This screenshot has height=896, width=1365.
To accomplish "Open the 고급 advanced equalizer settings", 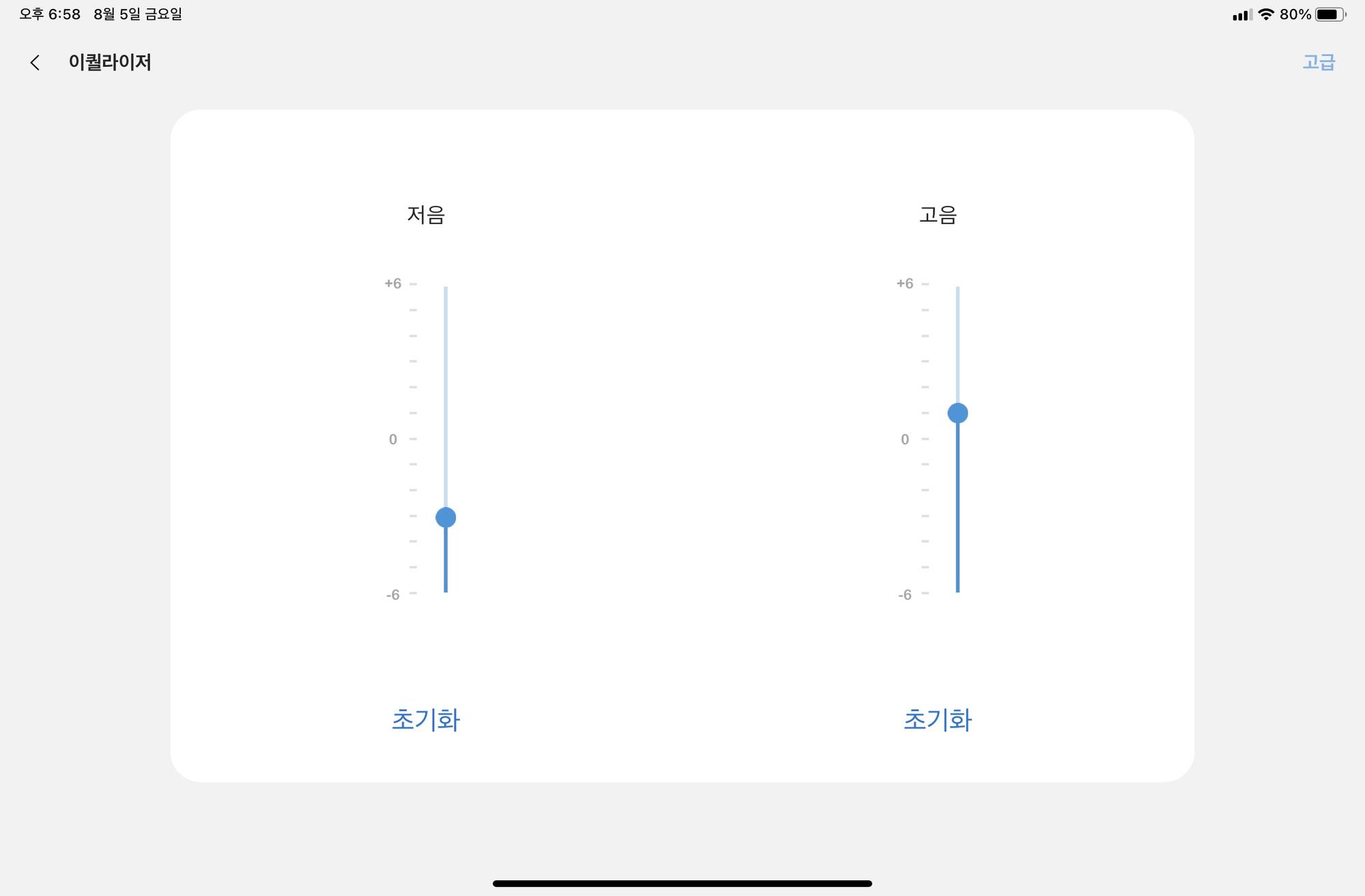I will [x=1319, y=62].
